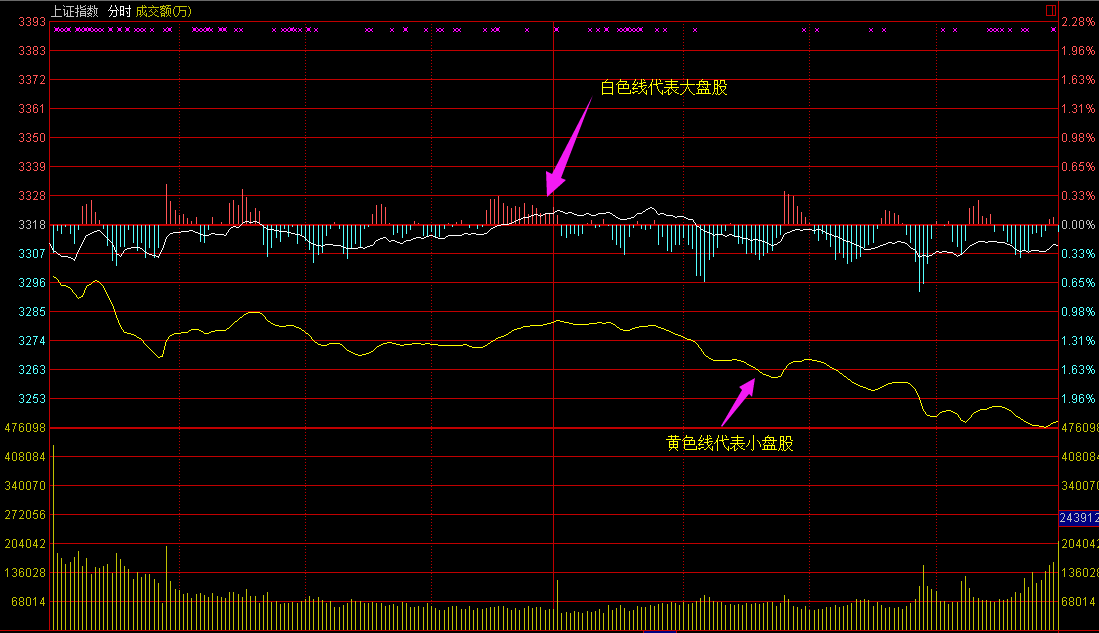Viewport: 1099px width, 633px height.
Task: Click the red square icon at top-right corner
Action: (x=1050, y=10)
